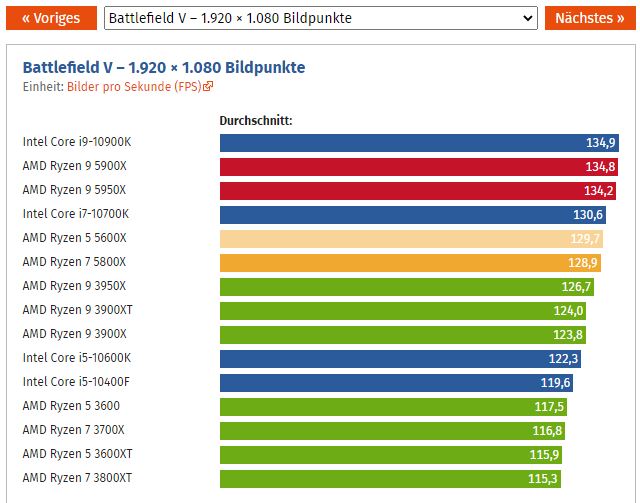Viewport: 640px width, 503px height.
Task: Select the AMD Ryzen 9 3950X label
Action: pyautogui.click(x=75, y=286)
